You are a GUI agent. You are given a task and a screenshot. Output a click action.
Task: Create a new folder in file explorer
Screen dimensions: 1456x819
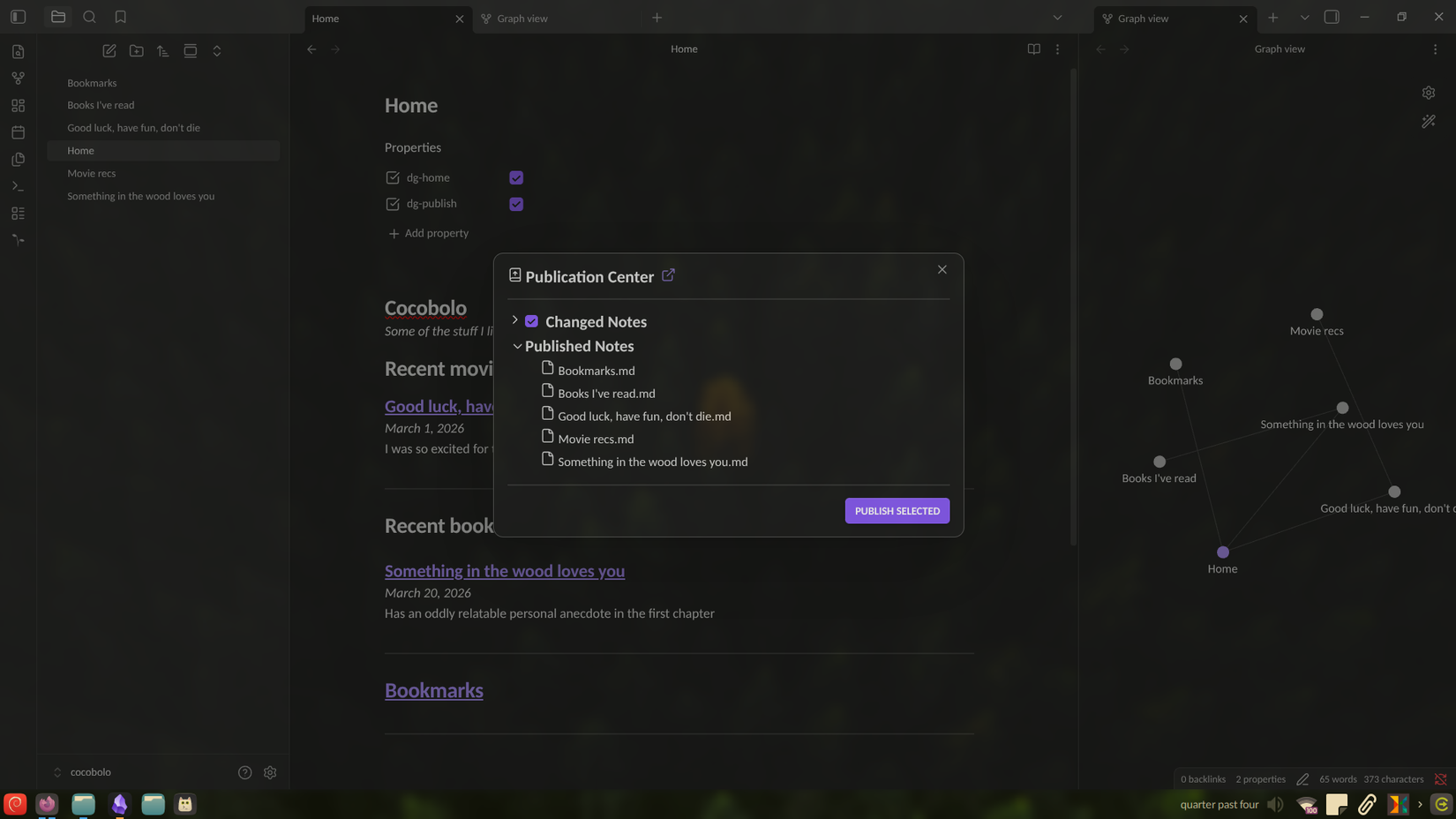coord(137,51)
